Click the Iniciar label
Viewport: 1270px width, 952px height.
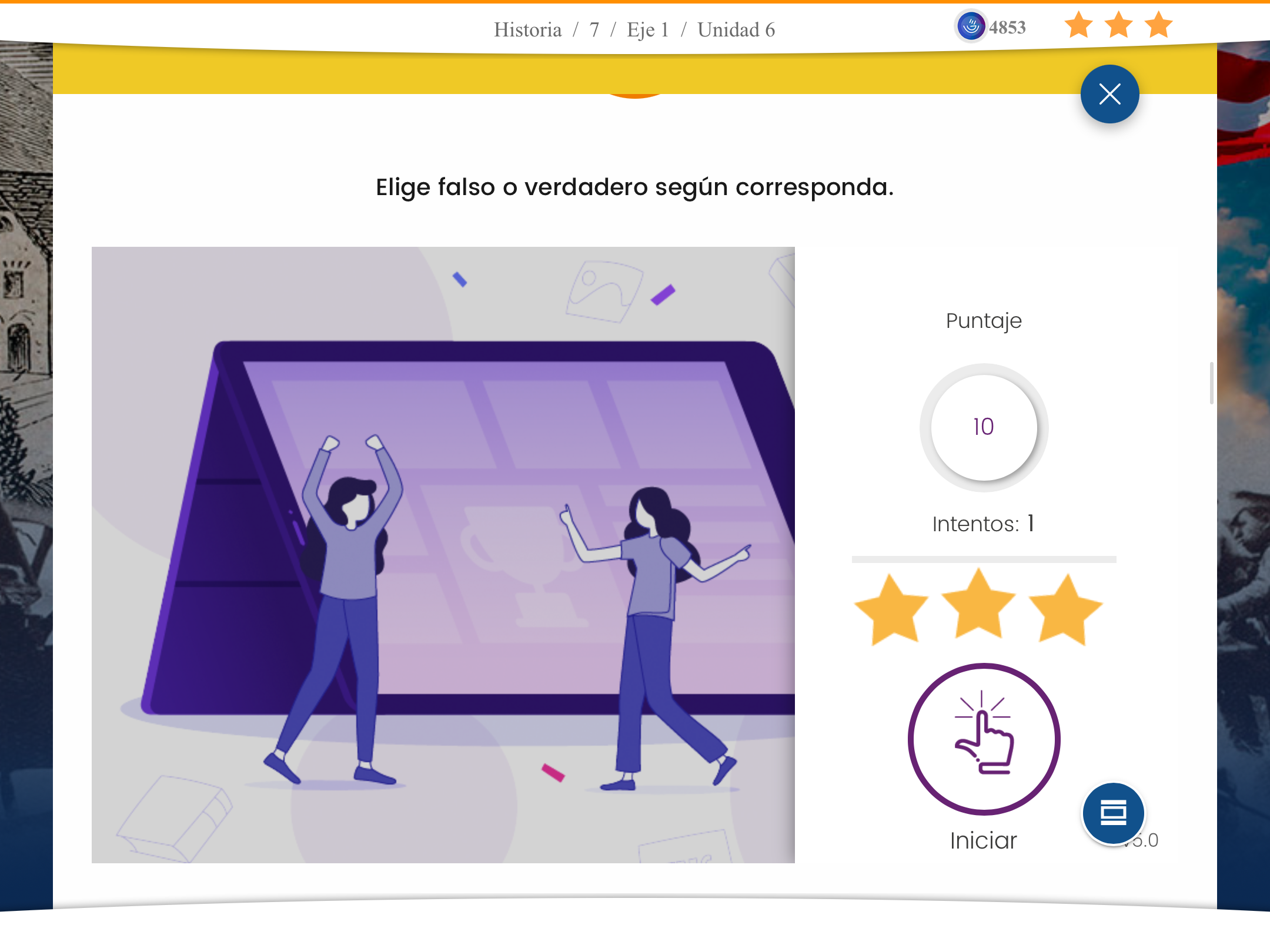[983, 840]
